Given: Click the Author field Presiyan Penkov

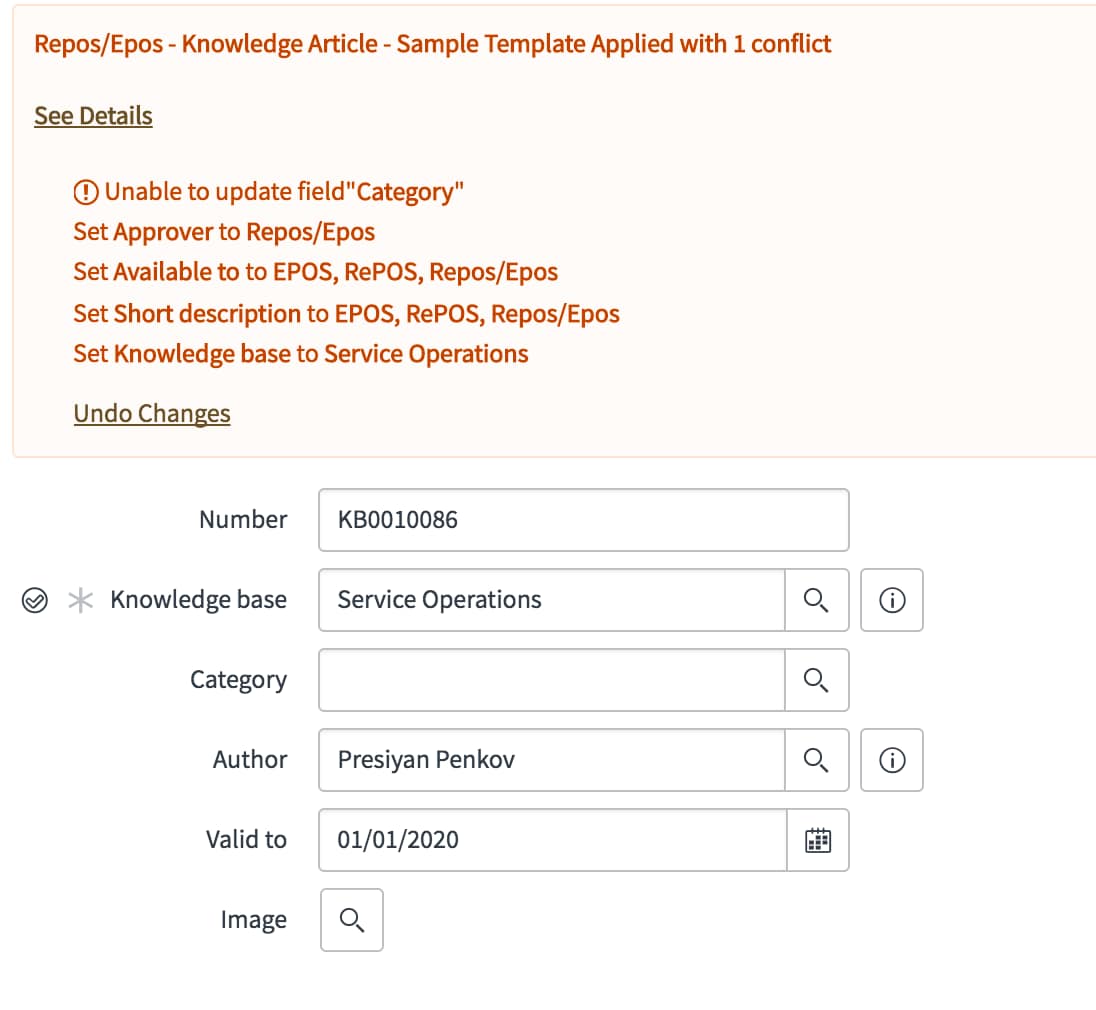Looking at the screenshot, I should pyautogui.click(x=552, y=760).
